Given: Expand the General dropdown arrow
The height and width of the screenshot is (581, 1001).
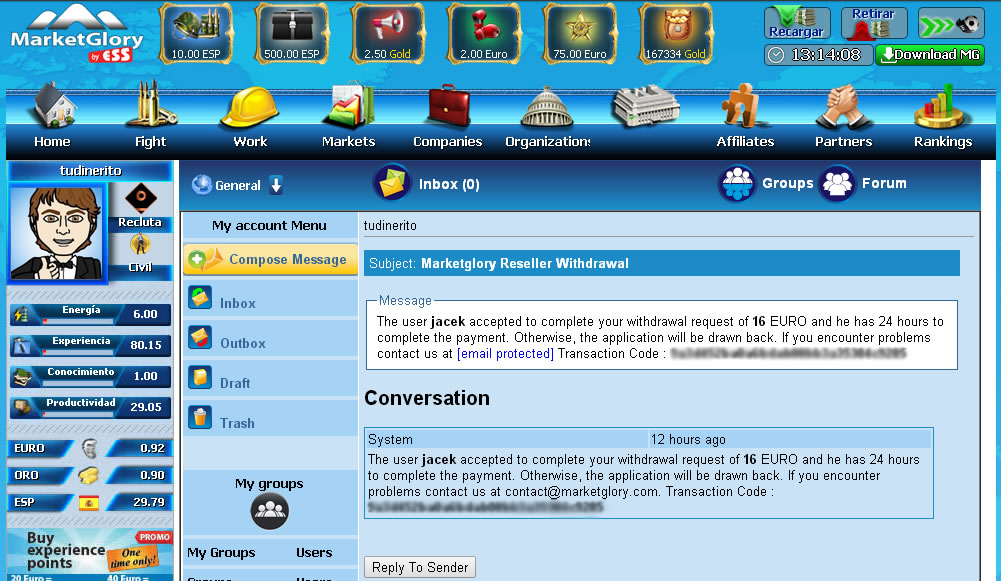Looking at the screenshot, I should [x=276, y=185].
